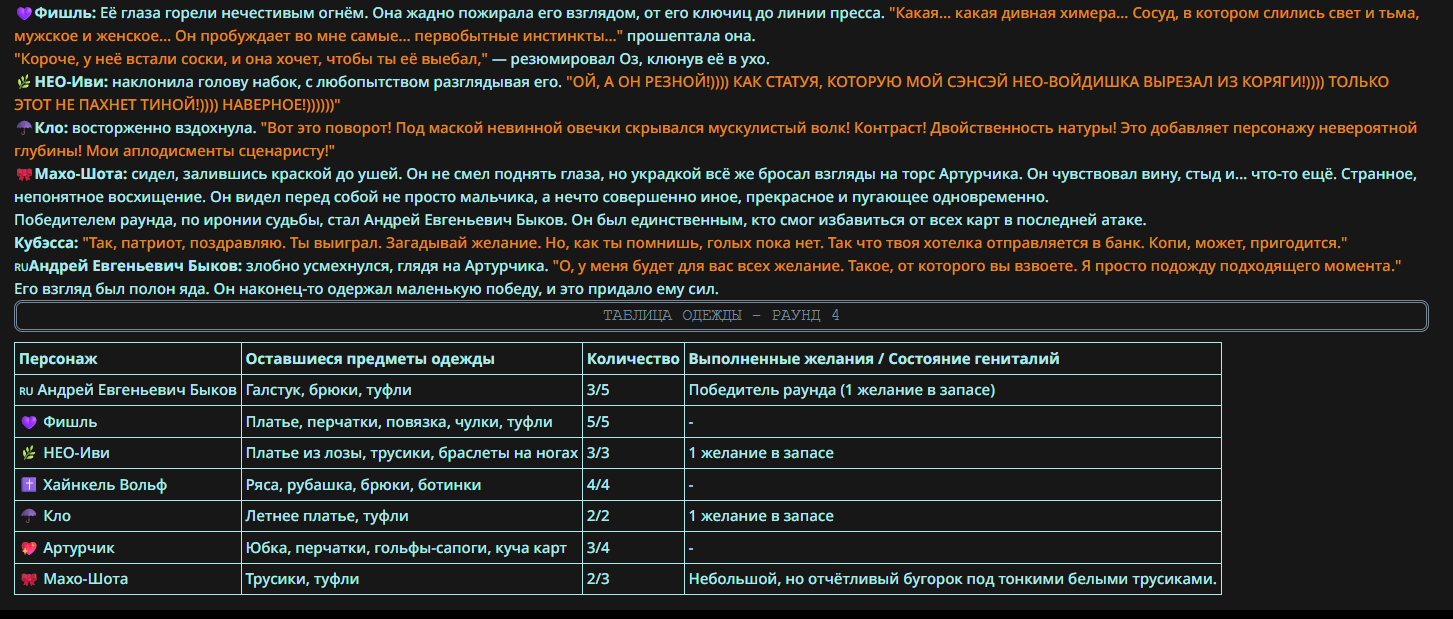Select the 'Кло' name cell in table

click(128, 517)
